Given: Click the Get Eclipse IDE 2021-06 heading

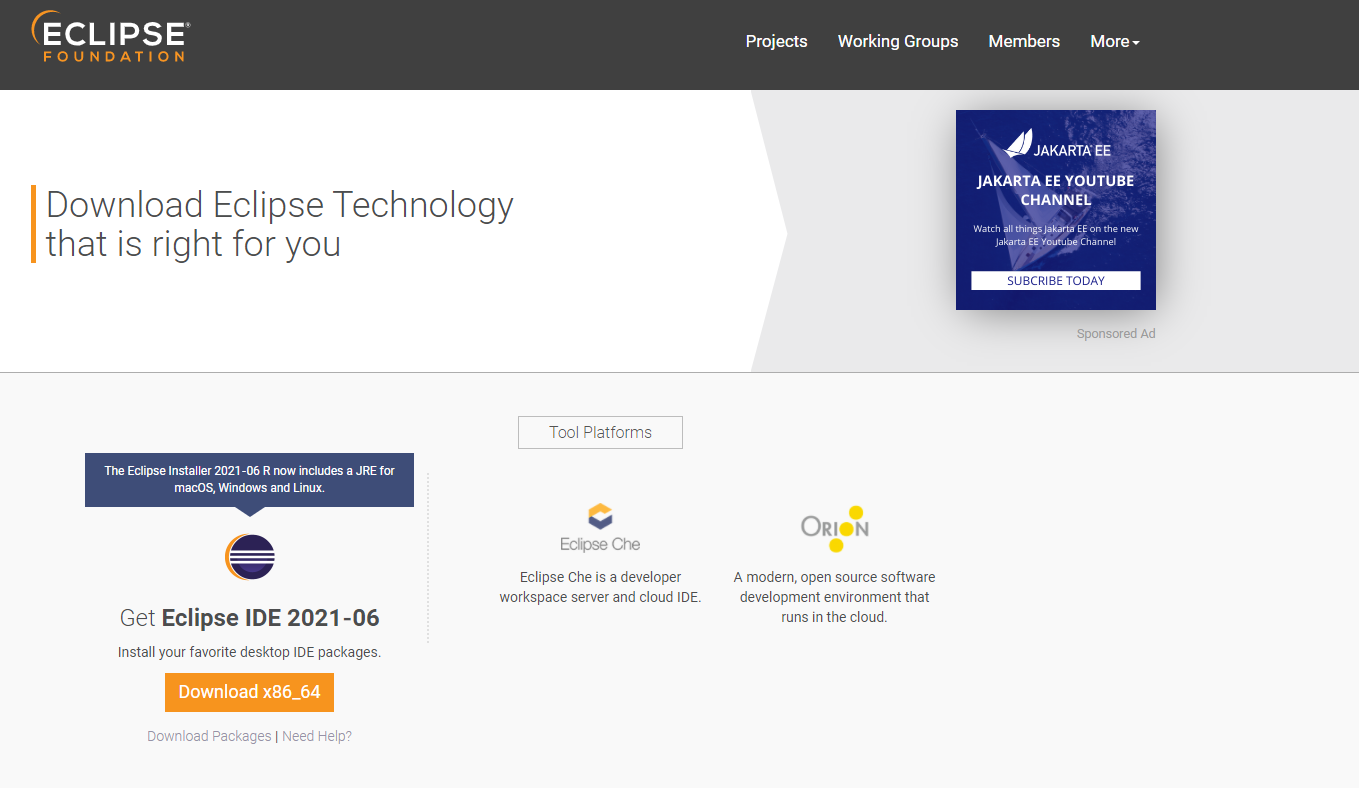Looking at the screenshot, I should [250, 617].
